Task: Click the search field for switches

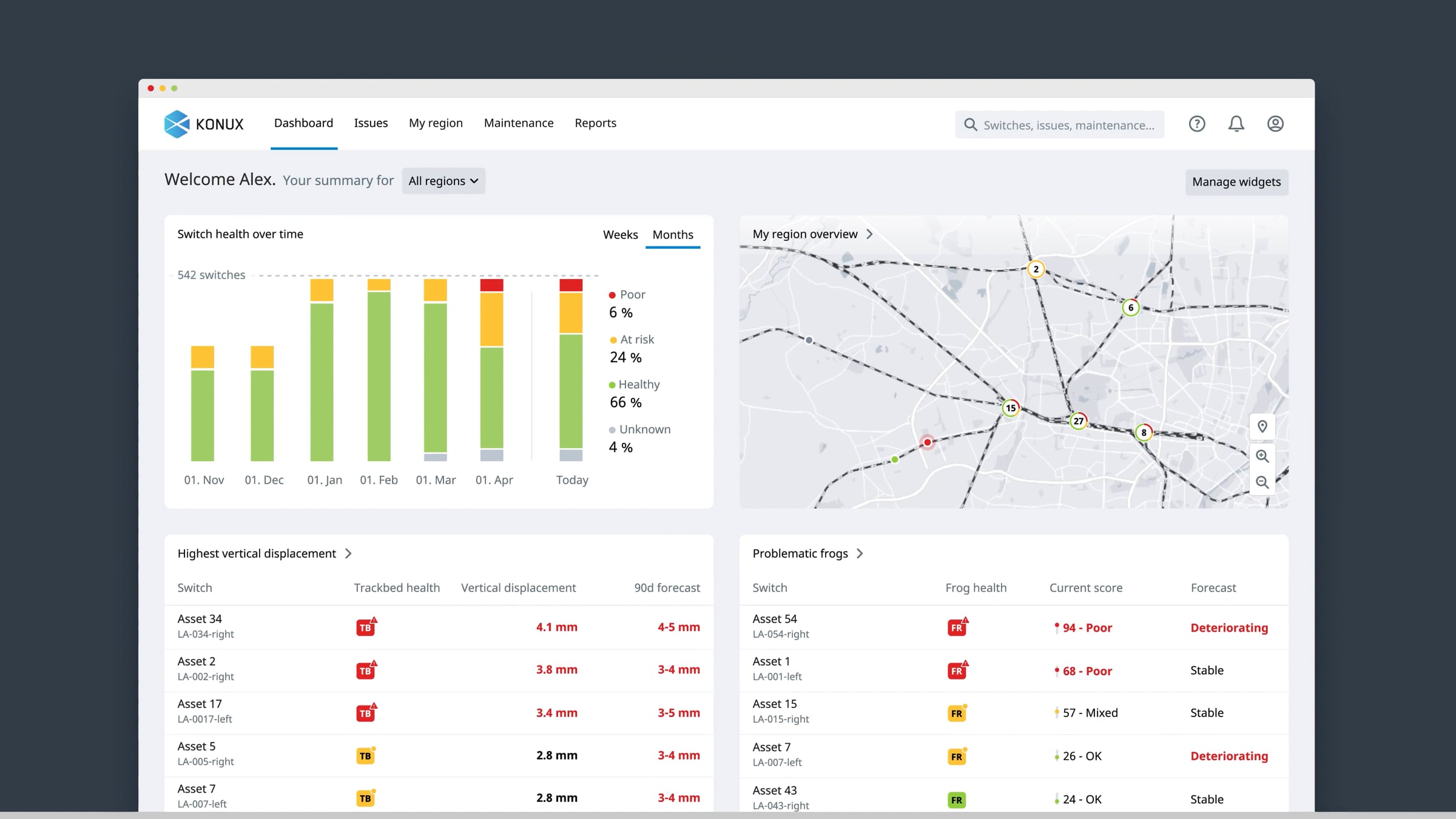Action: (1059, 124)
